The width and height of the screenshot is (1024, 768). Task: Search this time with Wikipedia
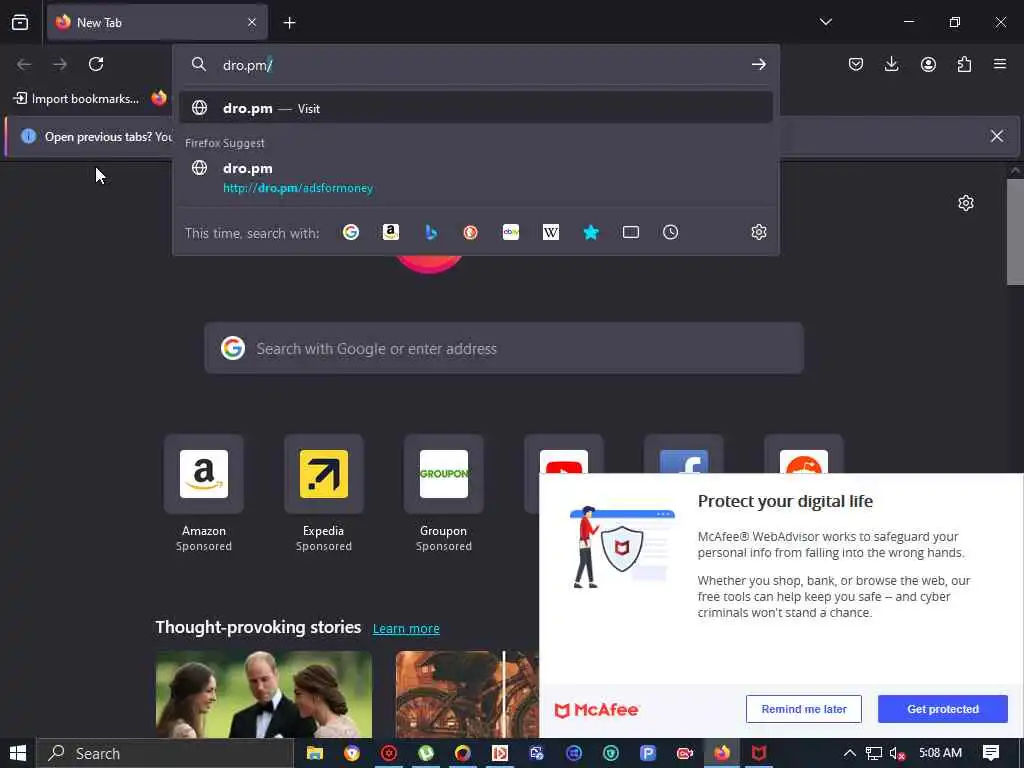point(551,232)
